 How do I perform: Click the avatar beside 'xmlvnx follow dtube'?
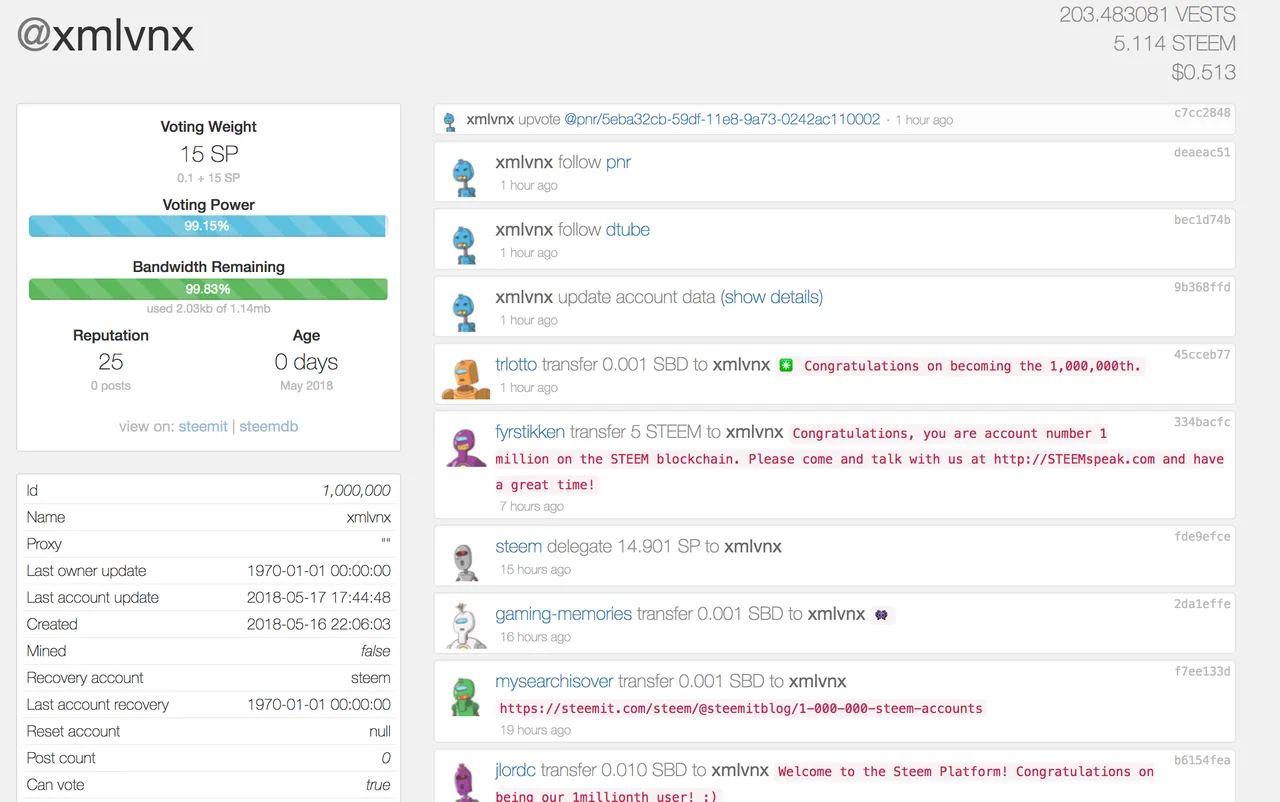pyautogui.click(x=464, y=242)
